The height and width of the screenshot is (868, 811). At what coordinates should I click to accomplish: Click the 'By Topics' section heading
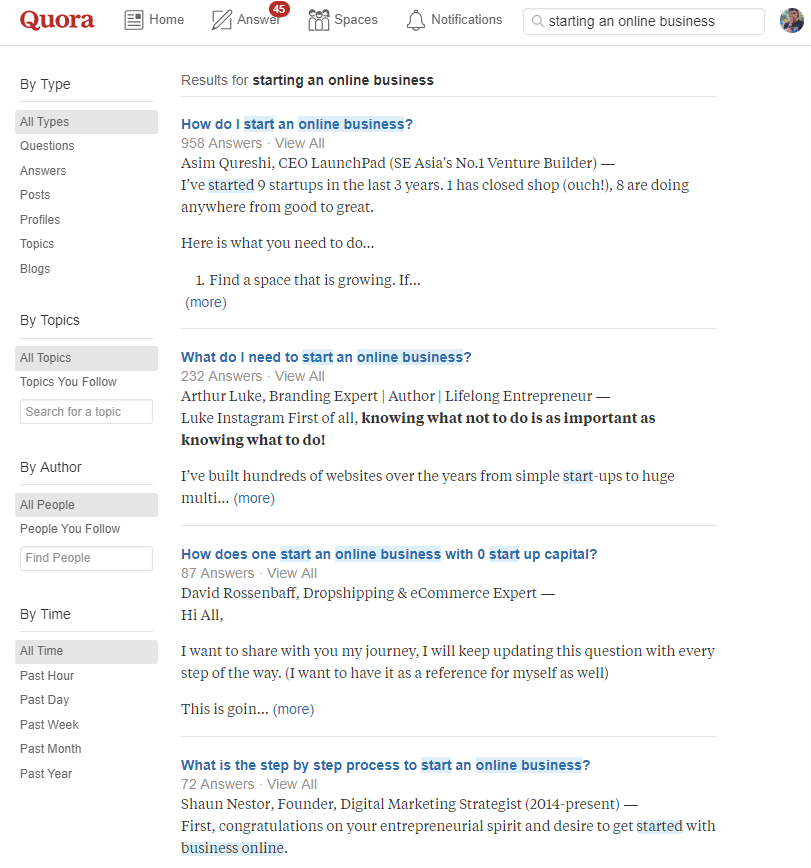click(x=50, y=321)
